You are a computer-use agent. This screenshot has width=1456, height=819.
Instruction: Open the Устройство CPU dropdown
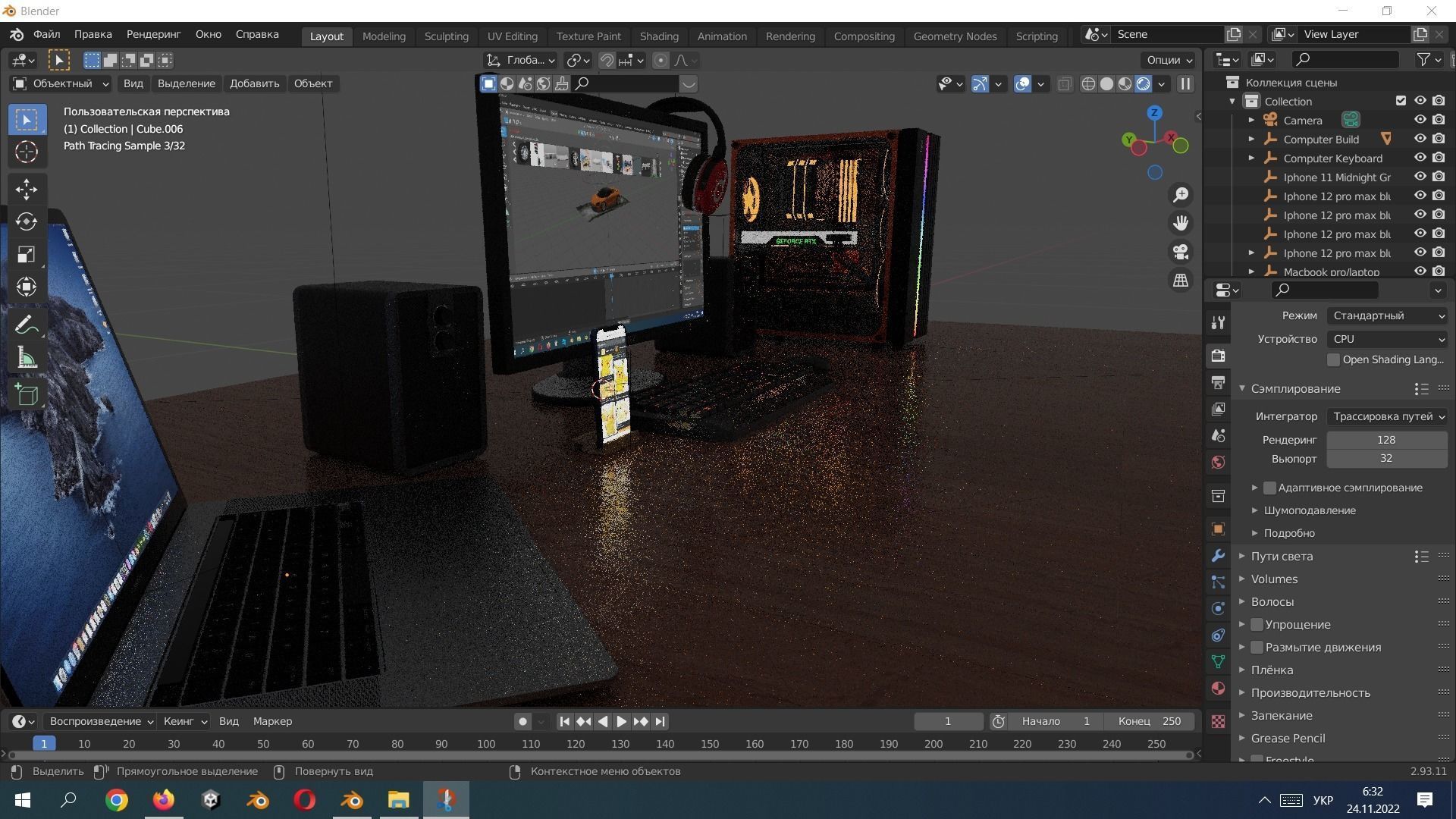(x=1387, y=339)
